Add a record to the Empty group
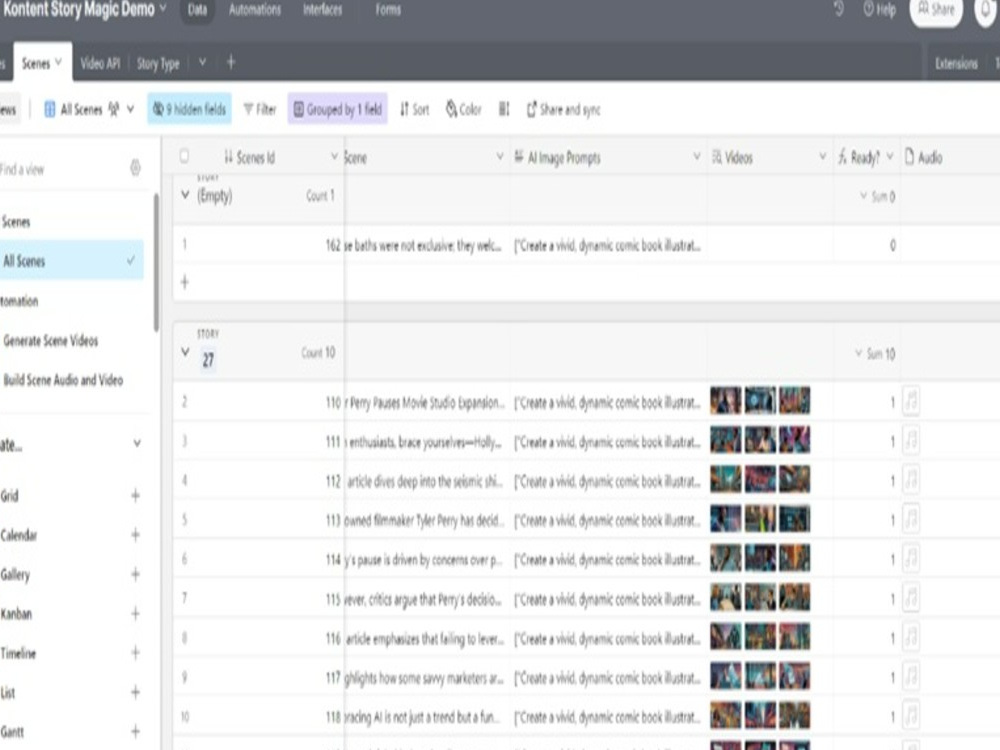 point(184,282)
